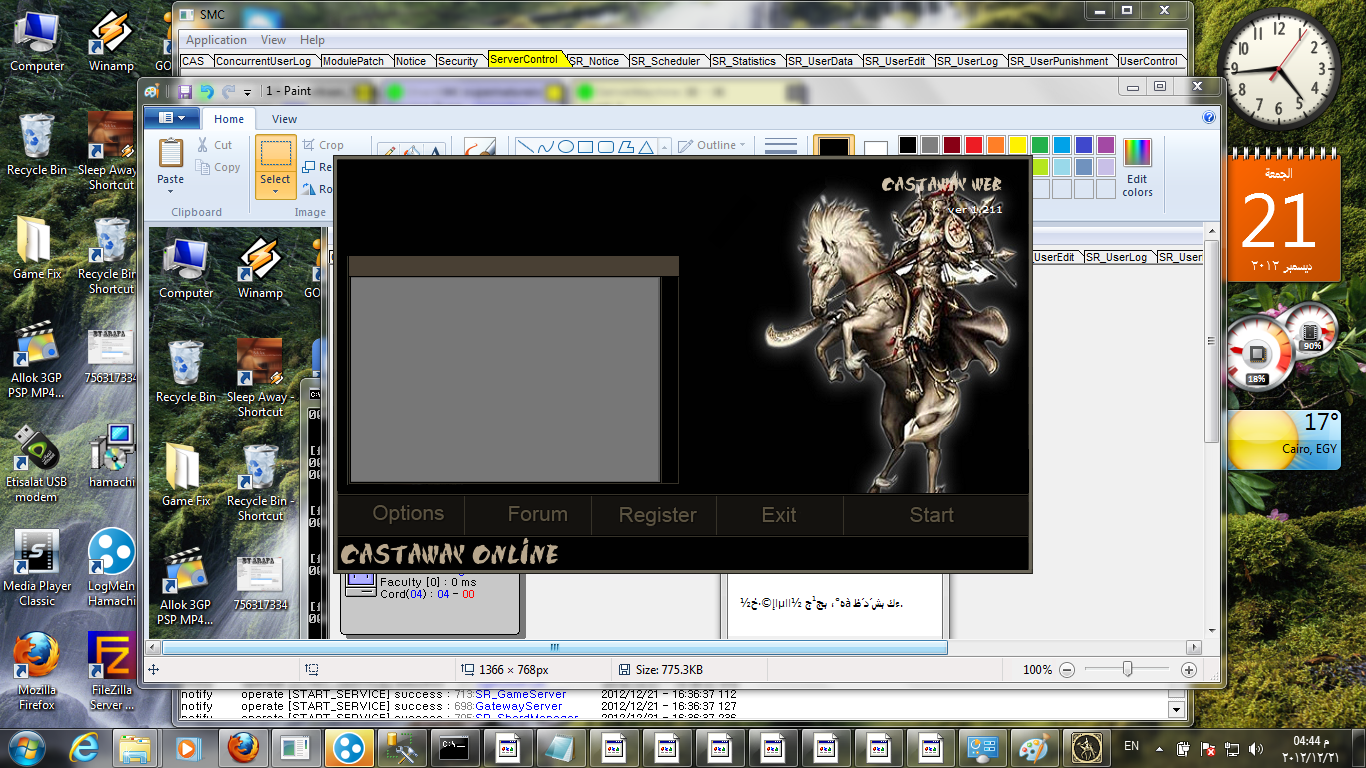Click the Copy tool in Clipboard group
1366x768 pixels.
coord(219,167)
